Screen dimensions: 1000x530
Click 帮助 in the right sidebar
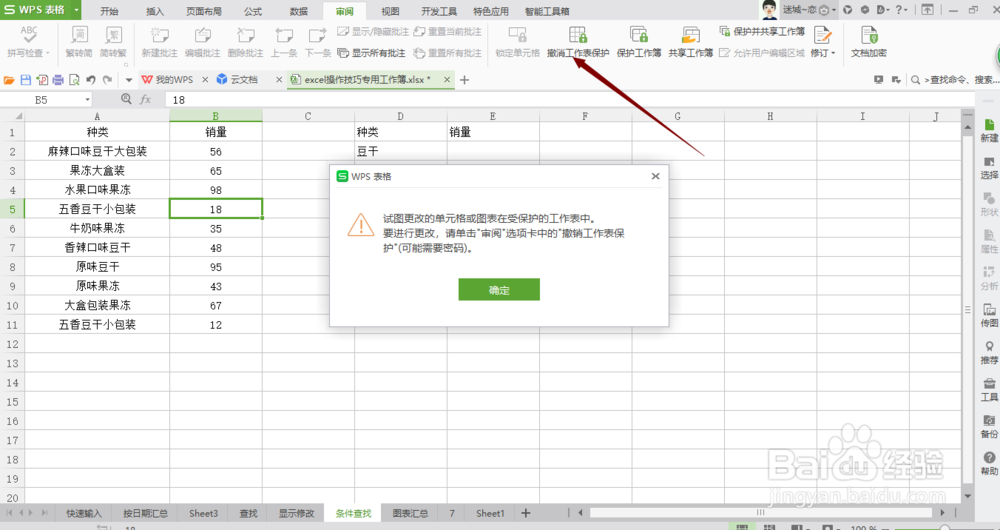coord(989,464)
